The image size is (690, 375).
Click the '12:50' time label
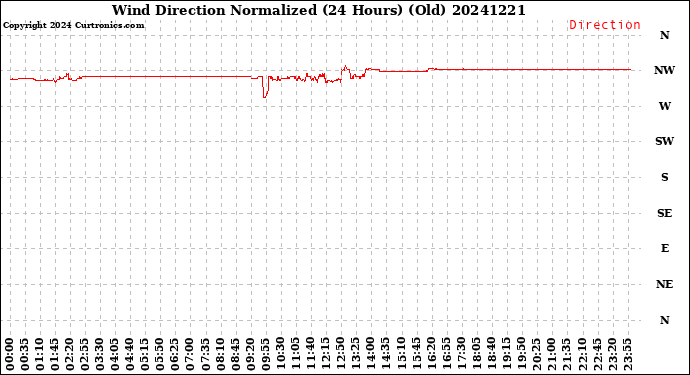click(x=341, y=354)
